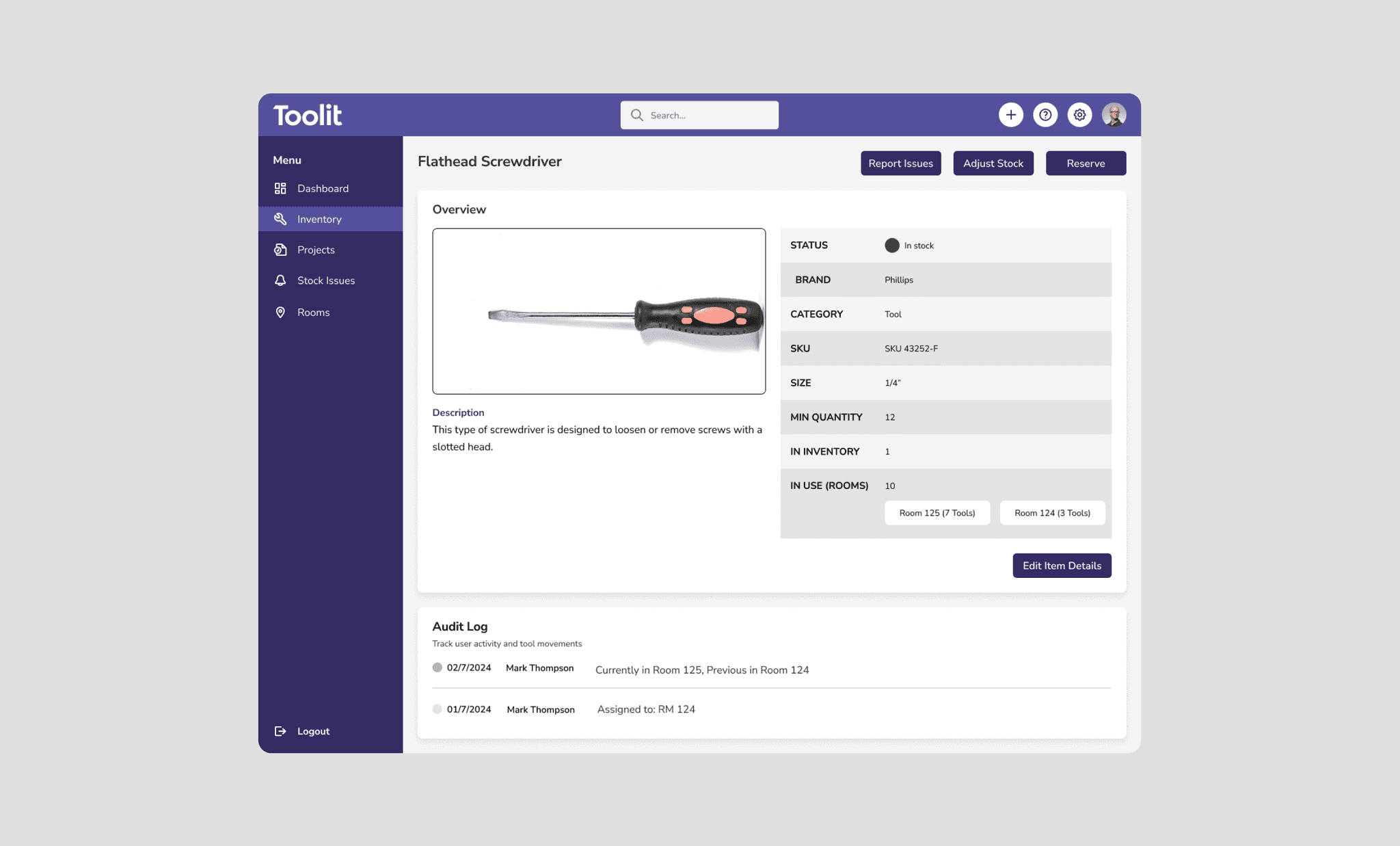The image size is (1400, 846).
Task: Click the plus add icon in header
Action: point(1010,115)
